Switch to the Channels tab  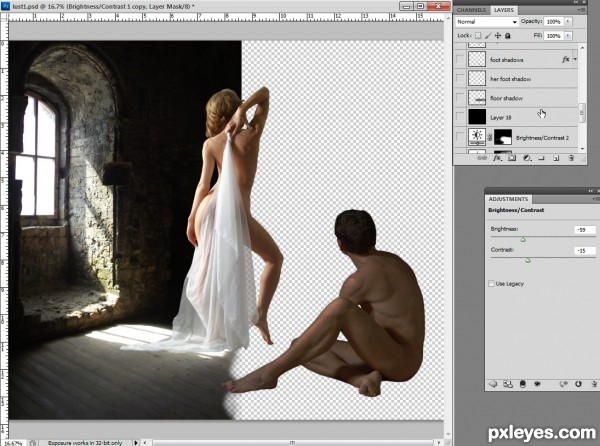click(471, 10)
